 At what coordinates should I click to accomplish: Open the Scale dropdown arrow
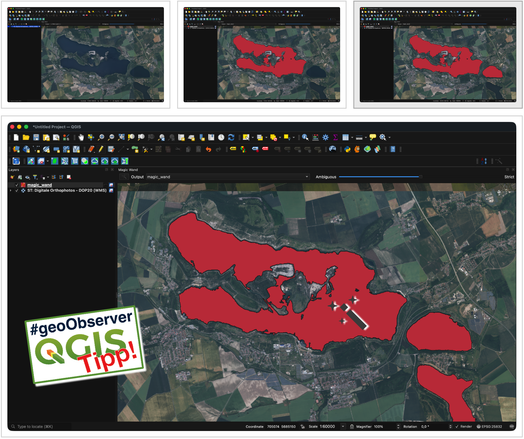click(343, 427)
